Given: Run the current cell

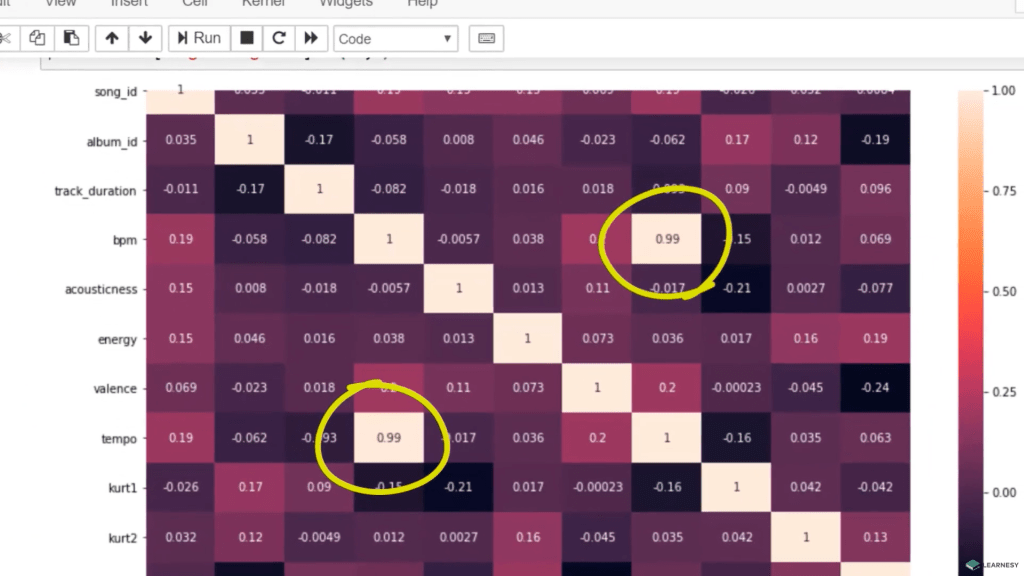Looking at the screenshot, I should [196, 38].
